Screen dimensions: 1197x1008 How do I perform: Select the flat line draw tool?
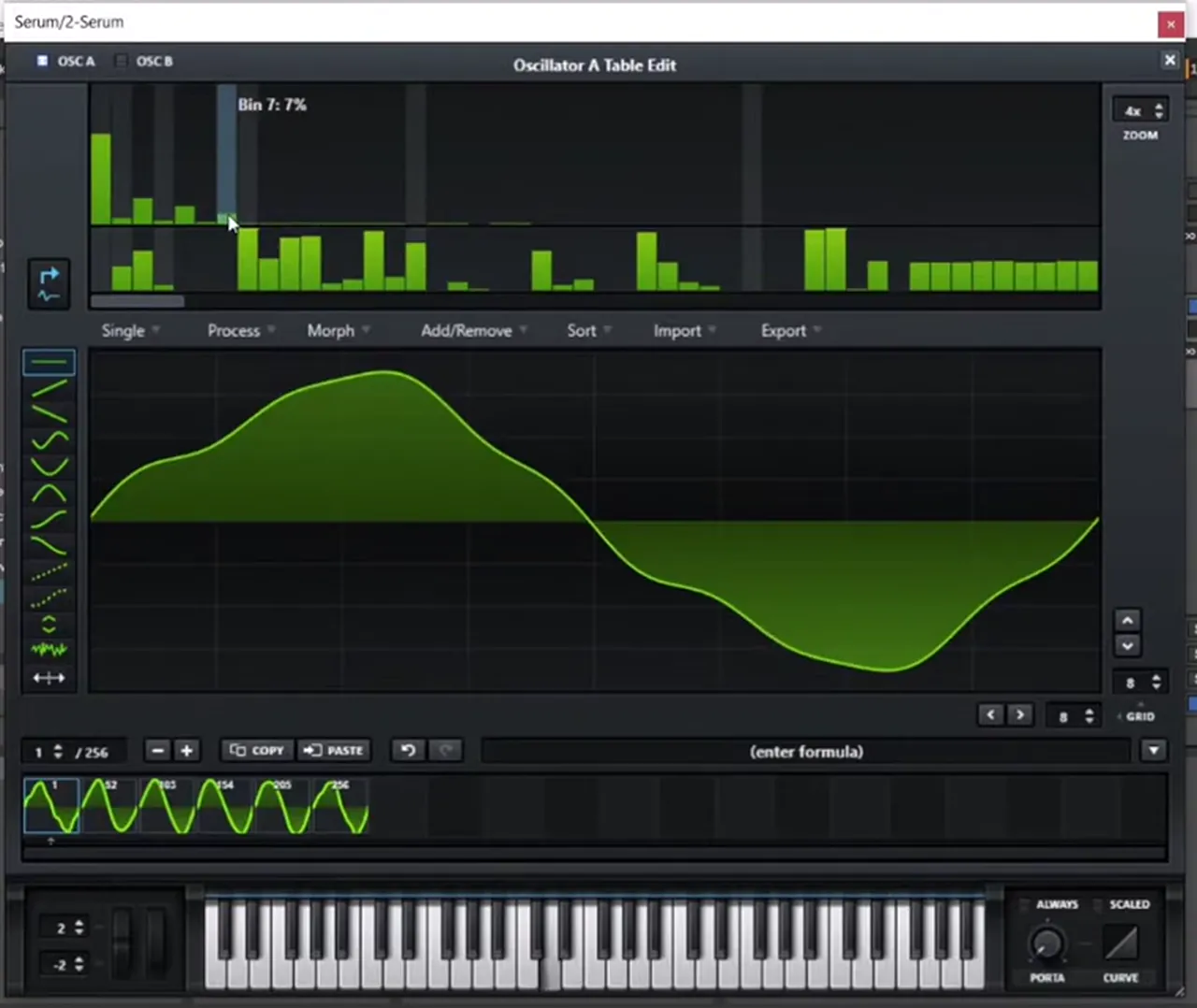[x=49, y=362]
